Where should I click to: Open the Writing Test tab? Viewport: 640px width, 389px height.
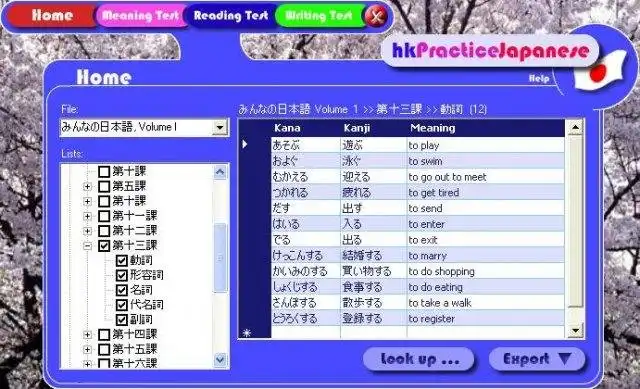tap(319, 16)
